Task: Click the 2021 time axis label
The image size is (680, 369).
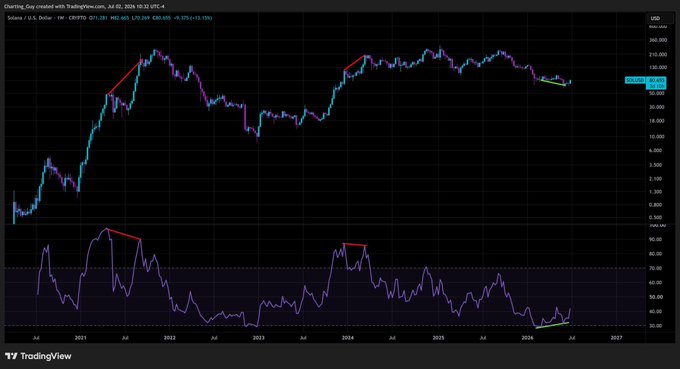Action: tap(80, 338)
